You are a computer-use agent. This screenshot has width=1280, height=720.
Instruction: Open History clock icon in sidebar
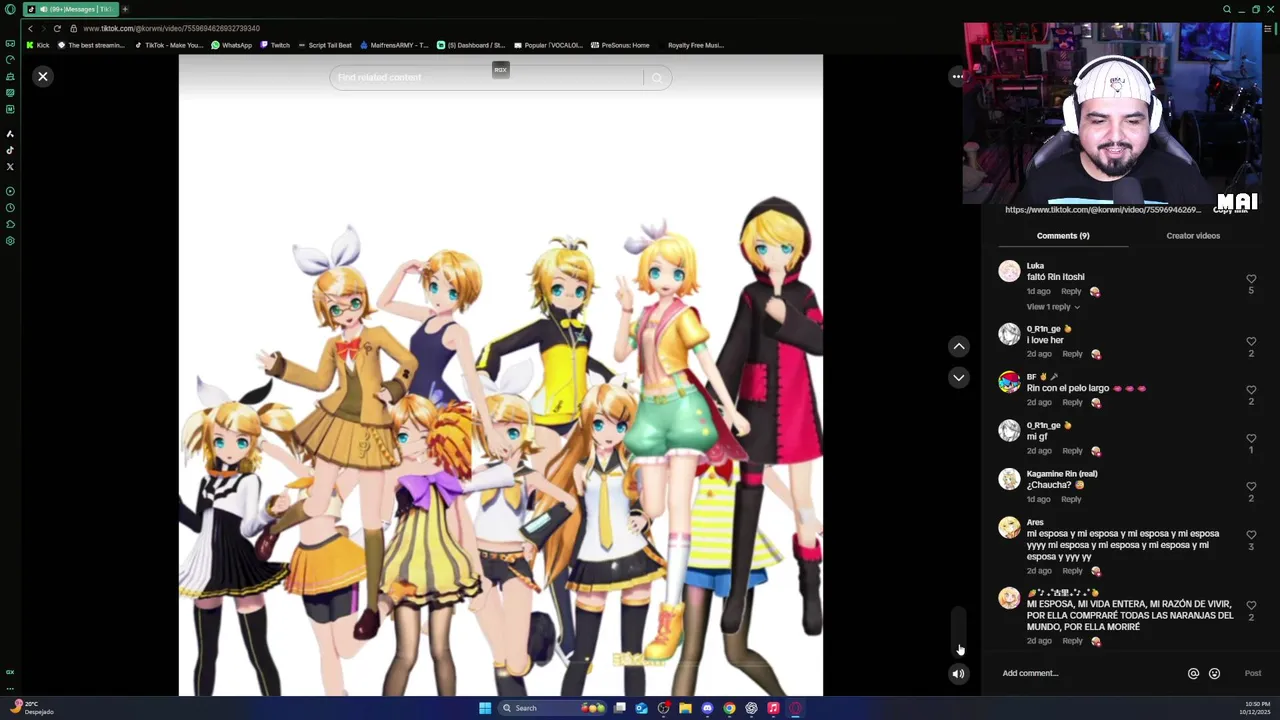click(x=10, y=208)
